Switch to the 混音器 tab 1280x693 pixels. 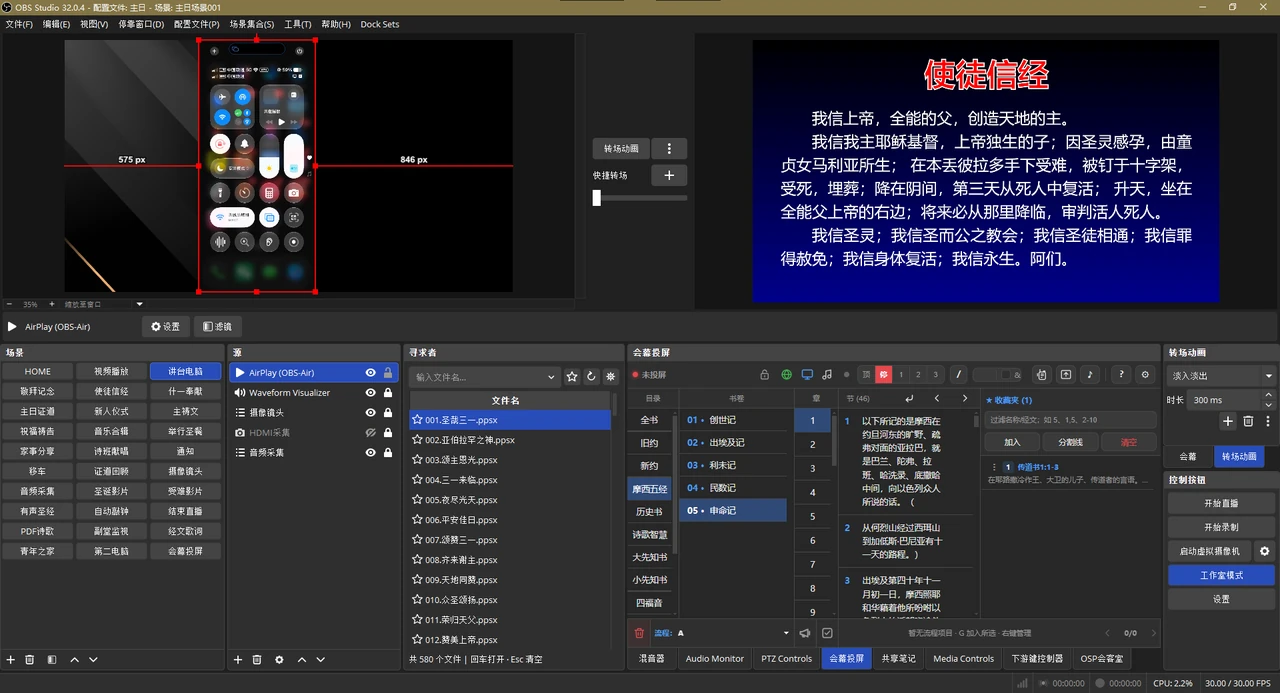pyautogui.click(x=652, y=659)
